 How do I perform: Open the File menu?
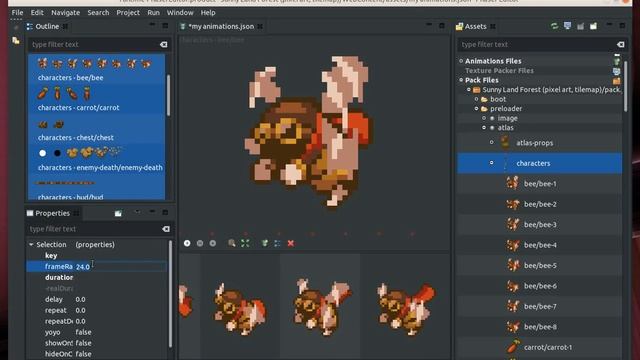[17, 13]
